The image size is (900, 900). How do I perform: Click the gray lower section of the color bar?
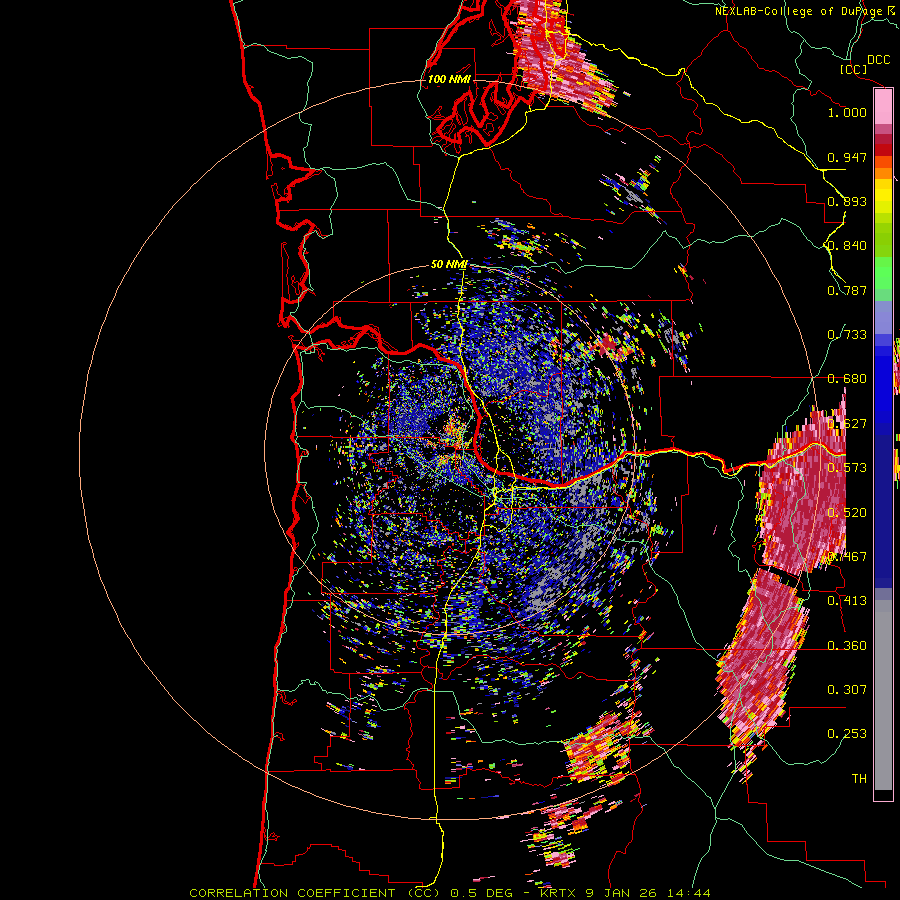tap(883, 695)
